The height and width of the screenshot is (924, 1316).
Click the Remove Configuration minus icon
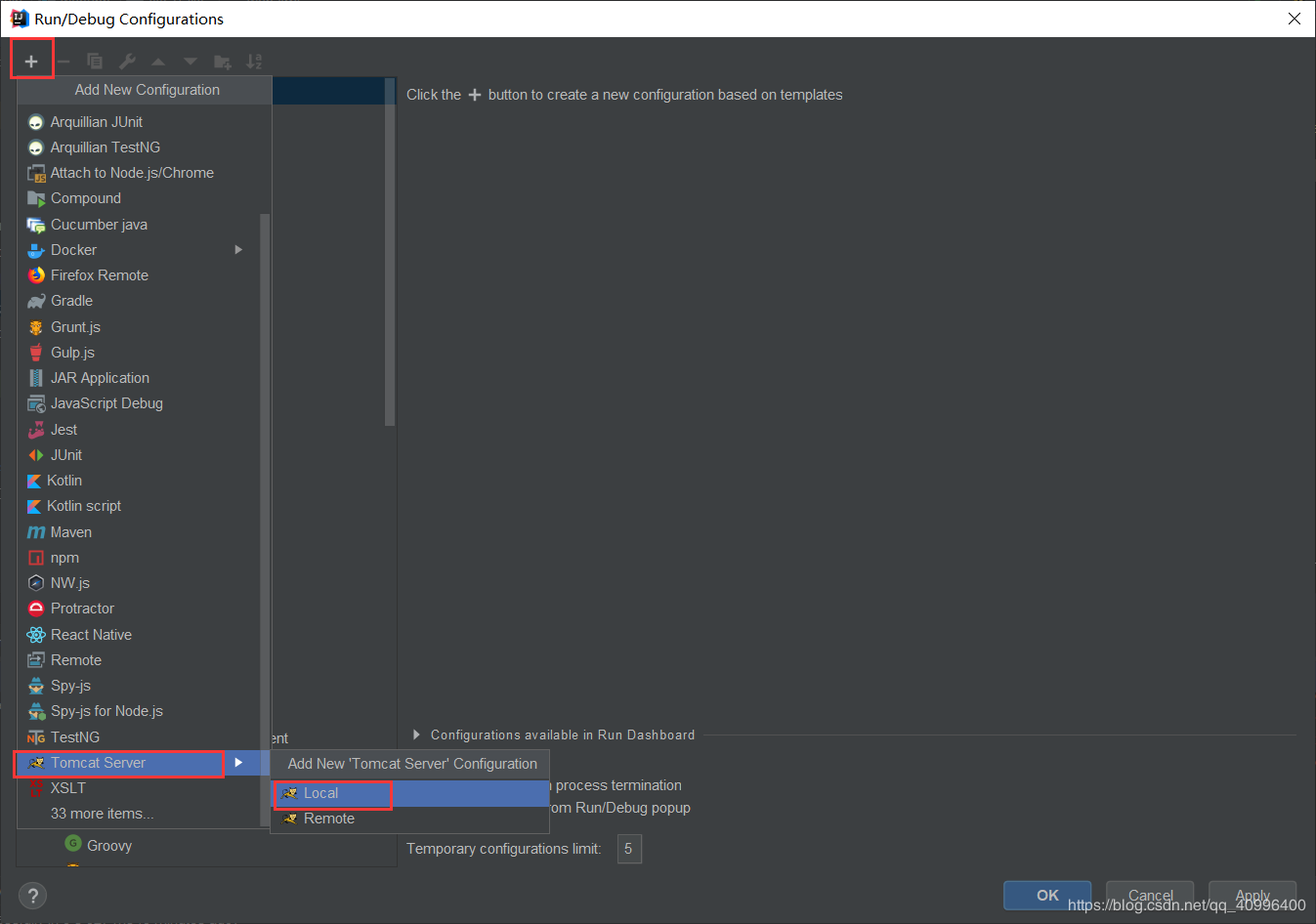tap(63, 62)
